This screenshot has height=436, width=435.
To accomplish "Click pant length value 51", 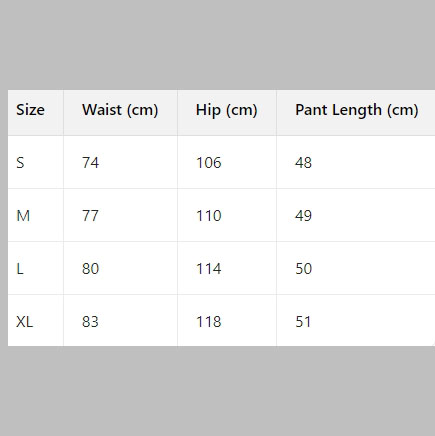I will coord(303,322).
